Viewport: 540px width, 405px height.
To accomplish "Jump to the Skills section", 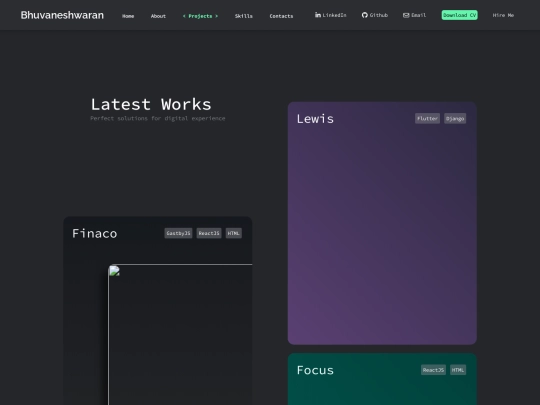I will click(243, 16).
